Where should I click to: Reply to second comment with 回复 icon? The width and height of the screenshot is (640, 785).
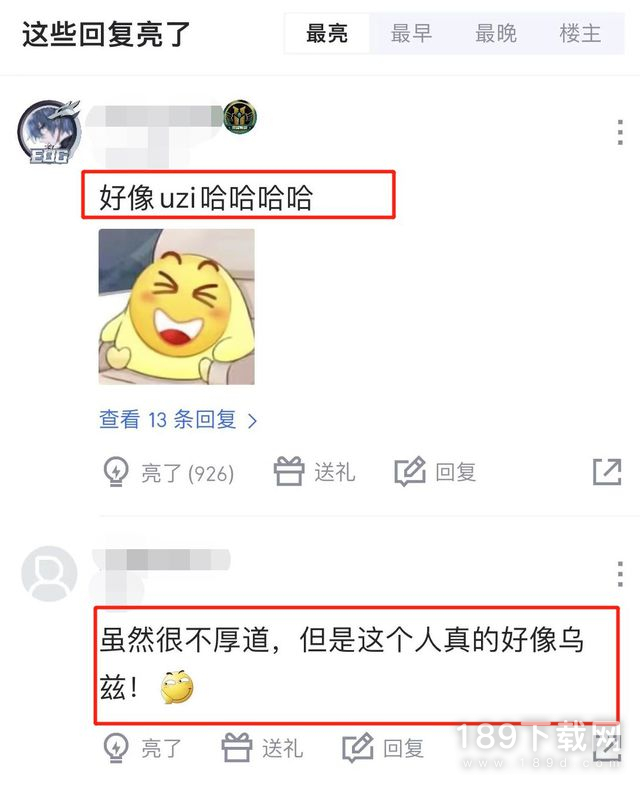pyautogui.click(x=358, y=748)
